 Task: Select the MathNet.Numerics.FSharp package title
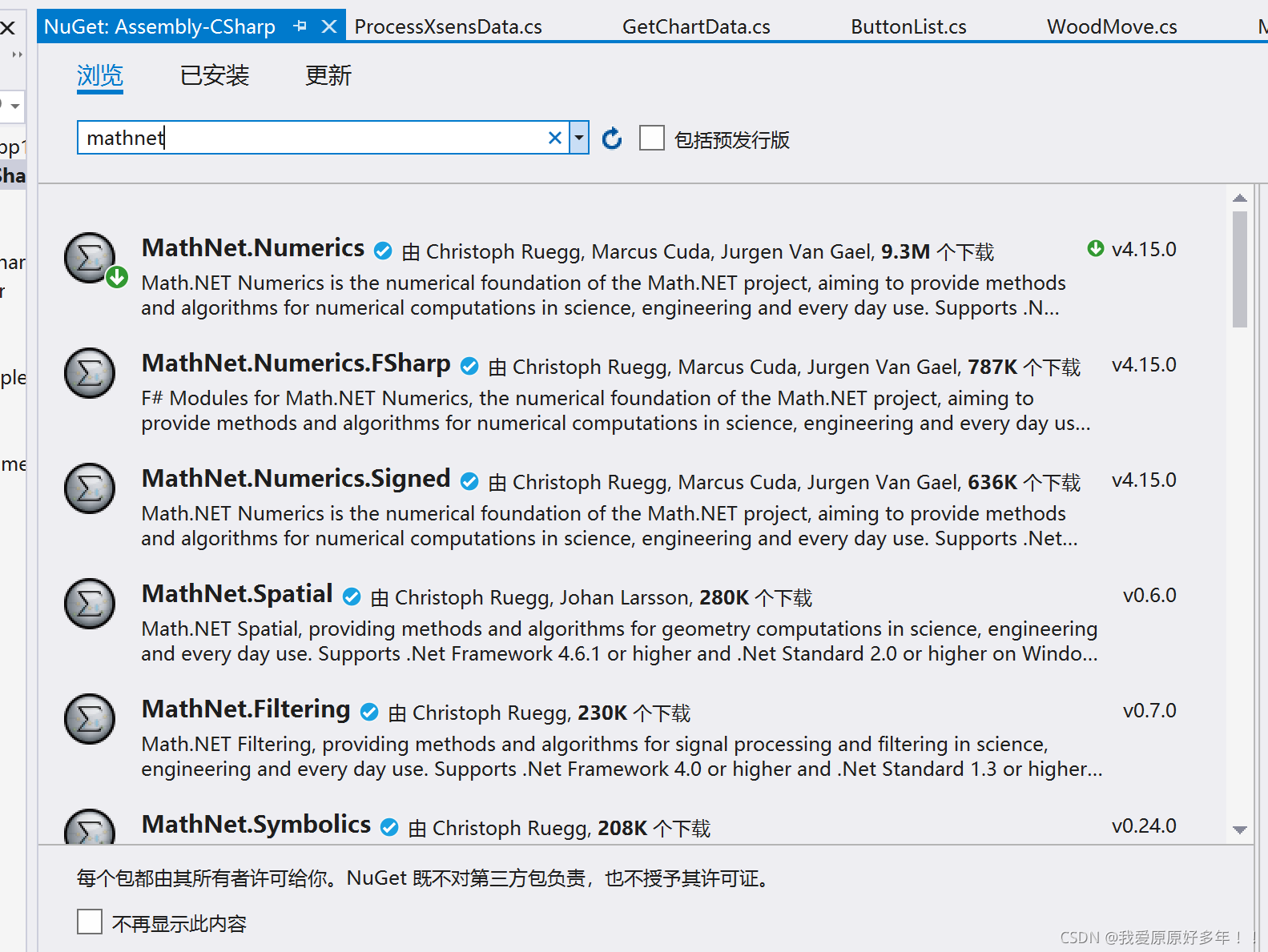(296, 364)
